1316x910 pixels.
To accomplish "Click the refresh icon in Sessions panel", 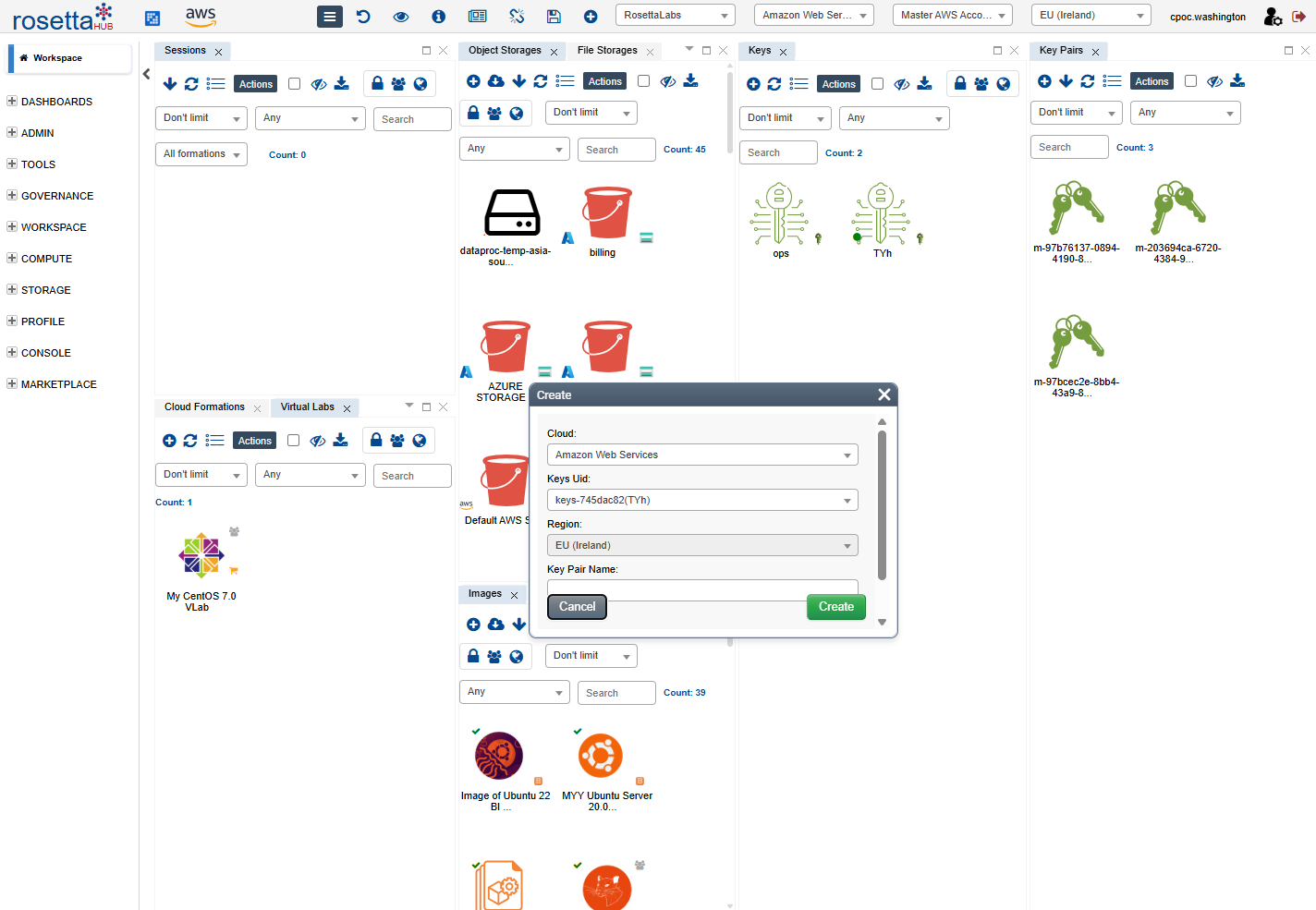I will click(191, 84).
